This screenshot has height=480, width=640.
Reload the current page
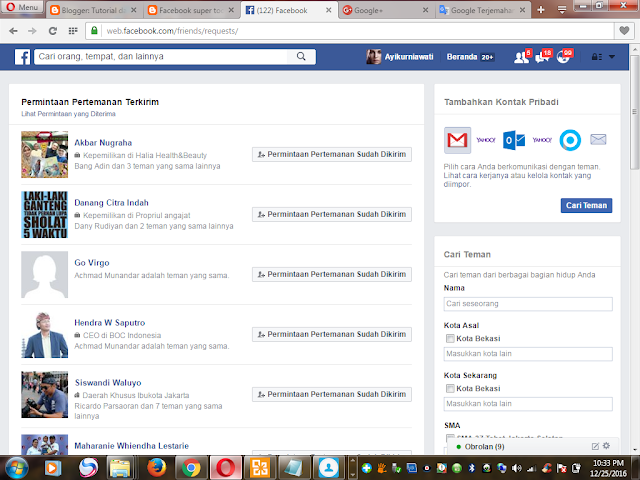click(53, 31)
